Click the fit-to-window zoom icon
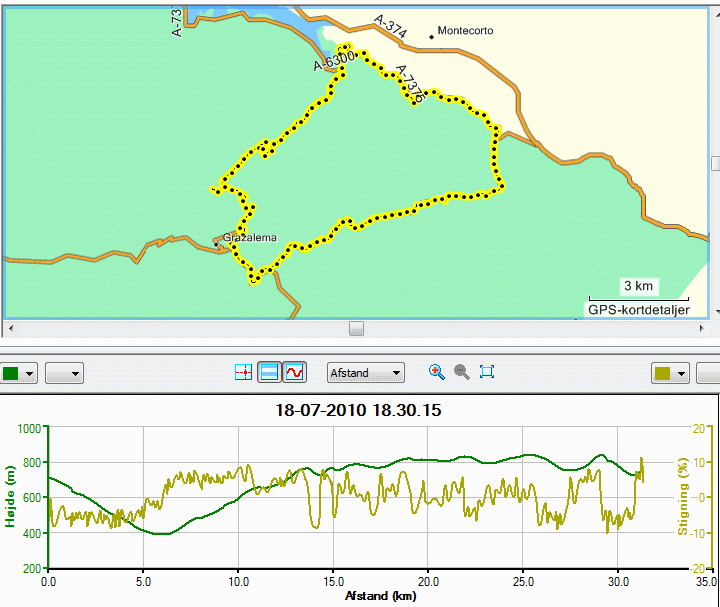Screen dimensions: 720x607 coord(487,371)
